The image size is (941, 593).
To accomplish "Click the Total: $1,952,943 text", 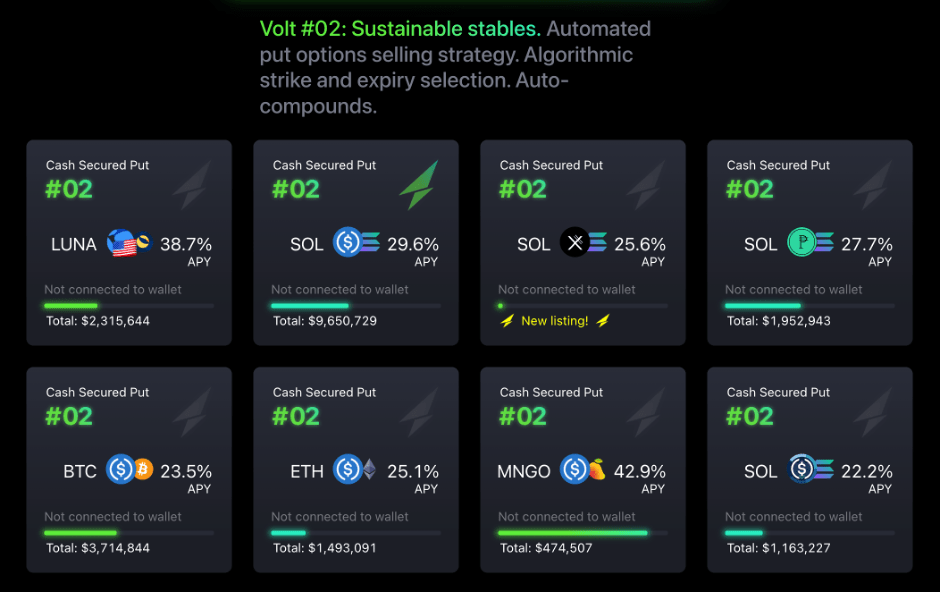I will coord(778,321).
